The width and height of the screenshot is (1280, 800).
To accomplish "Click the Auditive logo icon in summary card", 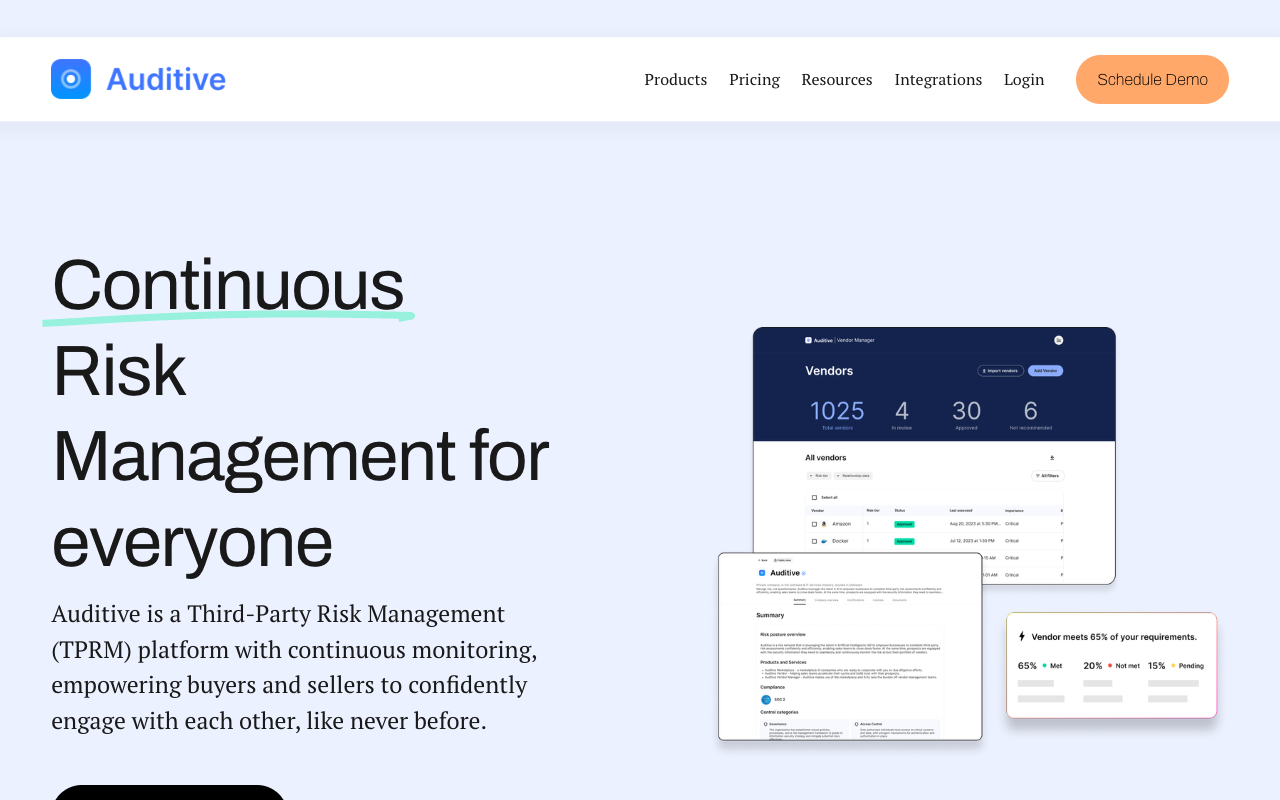I will (762, 573).
